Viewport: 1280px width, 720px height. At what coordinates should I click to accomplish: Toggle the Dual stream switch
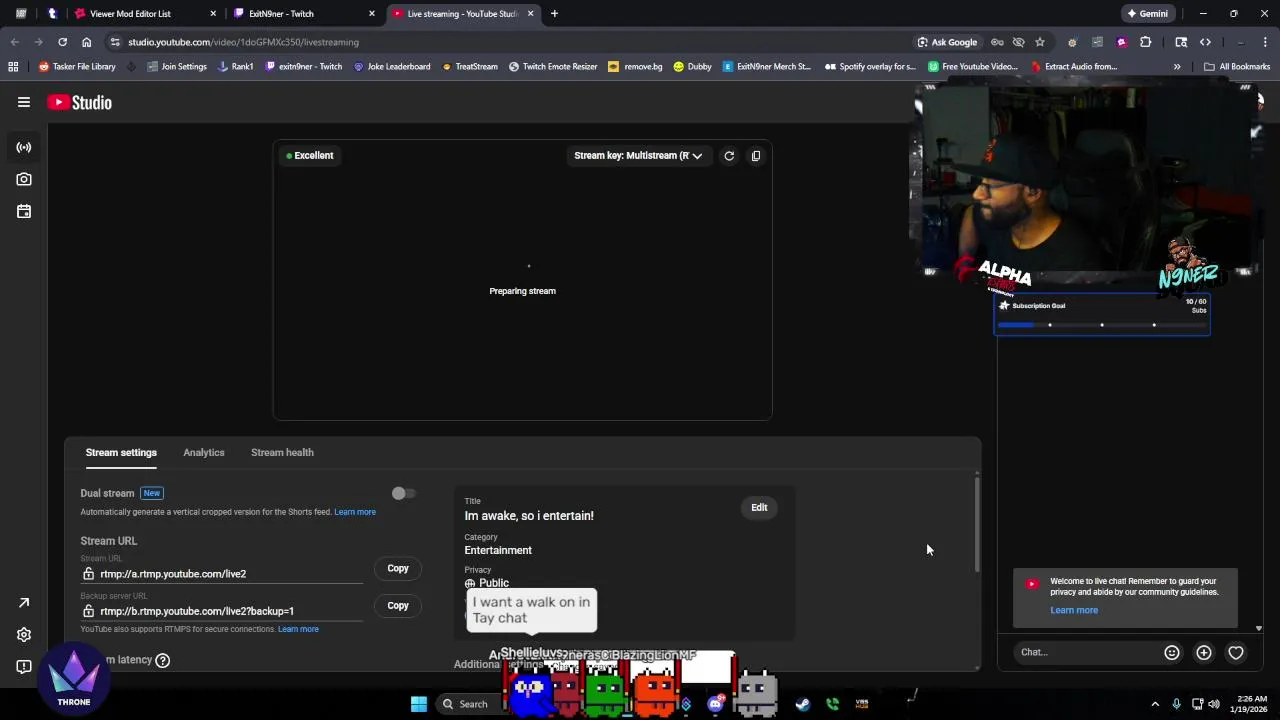[x=402, y=493]
